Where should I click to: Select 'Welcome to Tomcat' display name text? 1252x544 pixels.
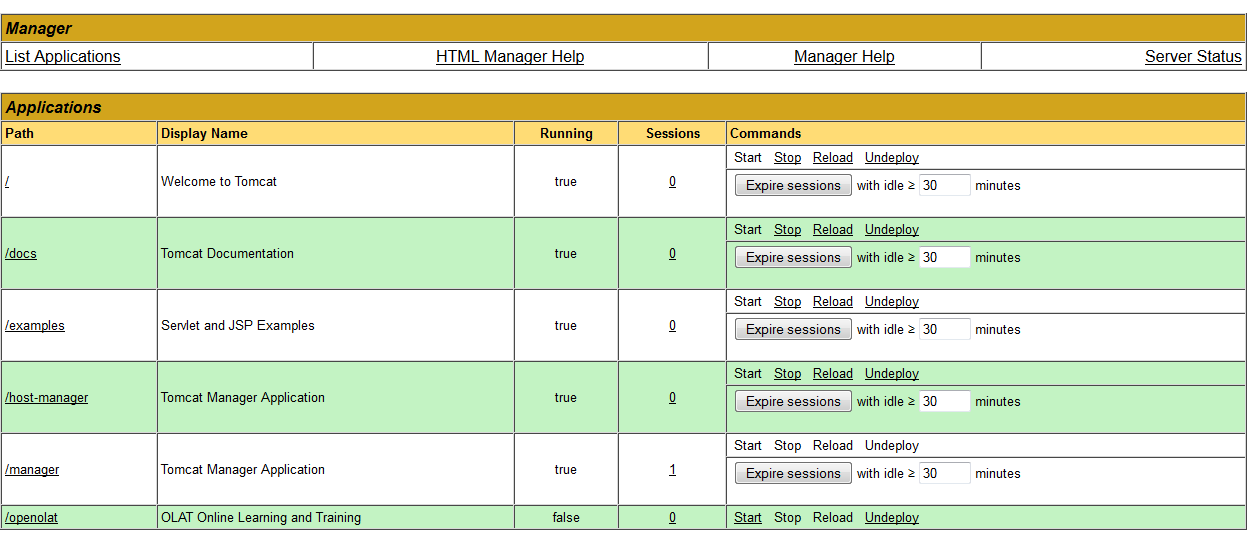click(x=219, y=182)
